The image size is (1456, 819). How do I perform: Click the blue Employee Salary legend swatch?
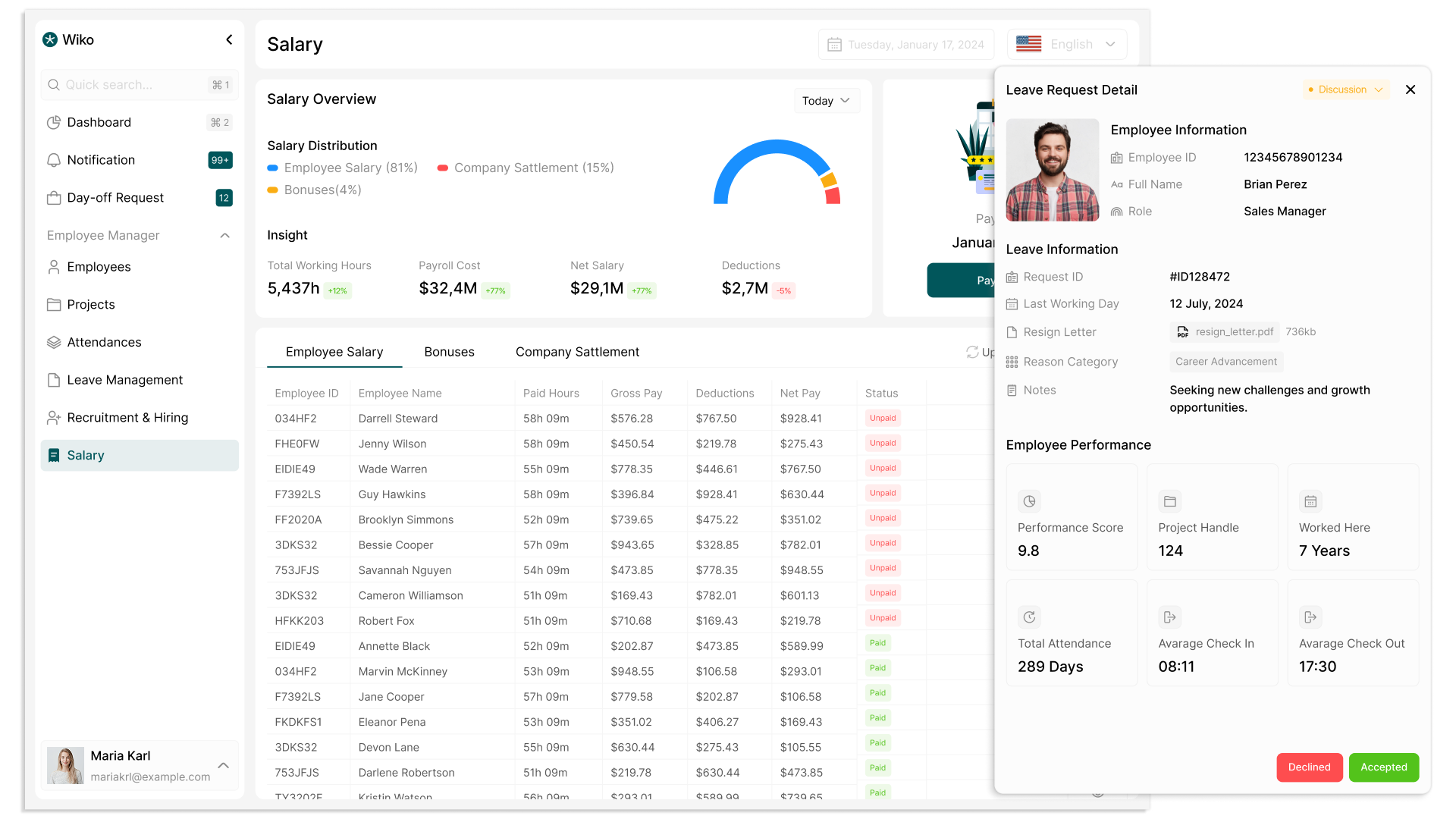click(273, 168)
